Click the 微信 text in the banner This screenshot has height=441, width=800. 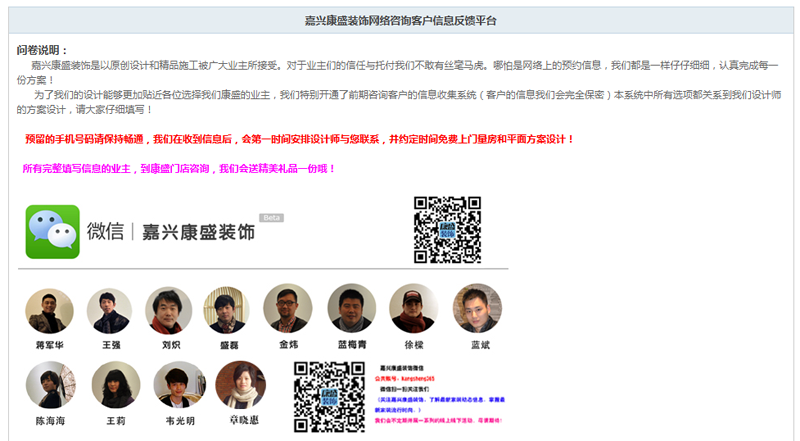[105, 232]
